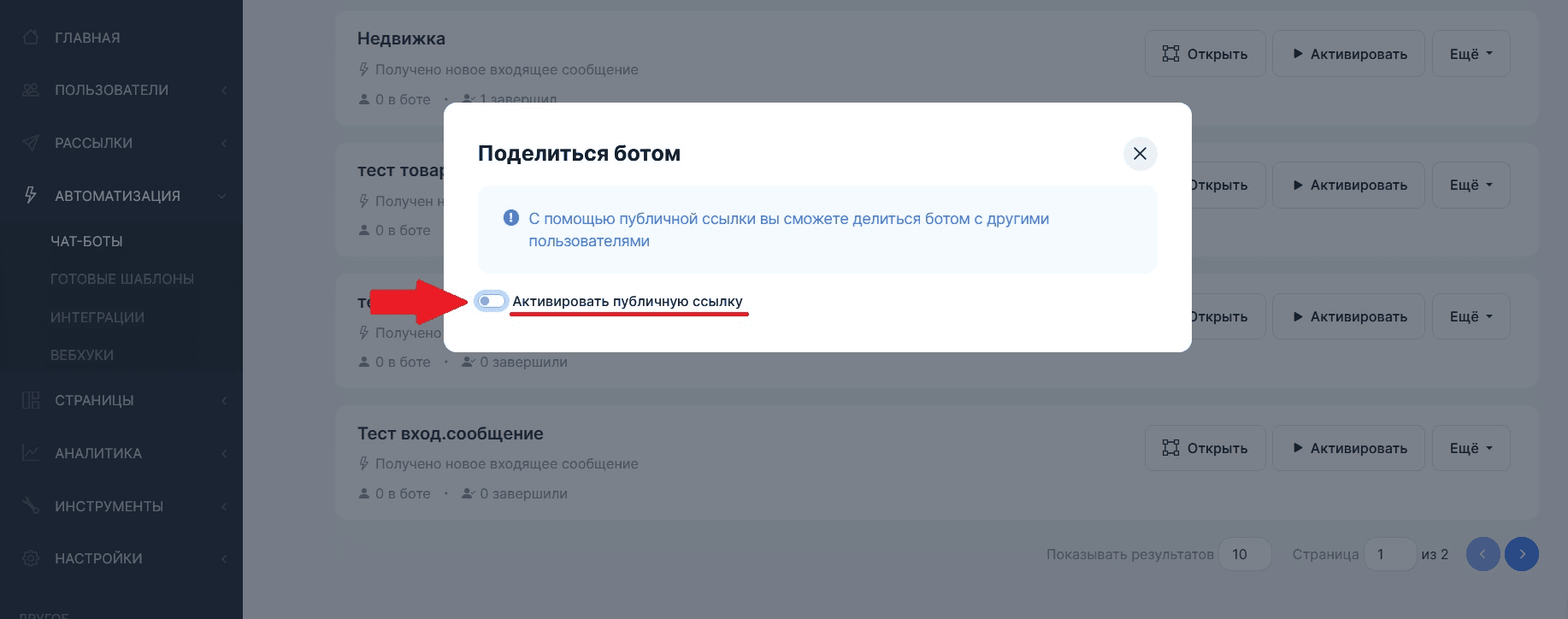This screenshot has height=619, width=1568.
Task: Click the page number input field
Action: click(1388, 554)
